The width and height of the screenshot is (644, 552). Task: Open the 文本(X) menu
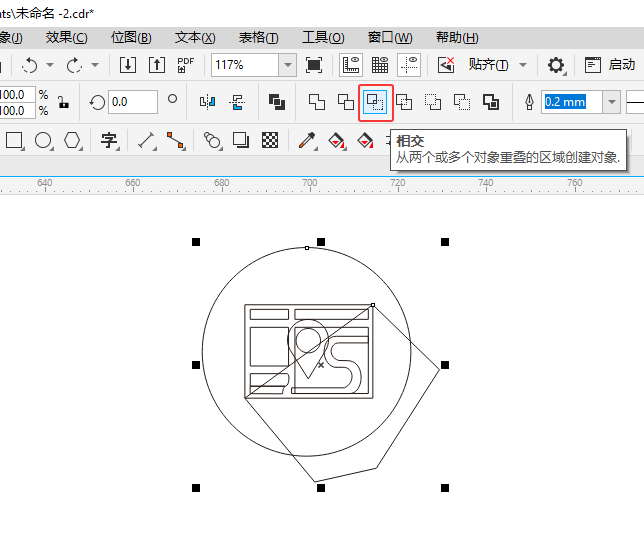pos(195,38)
